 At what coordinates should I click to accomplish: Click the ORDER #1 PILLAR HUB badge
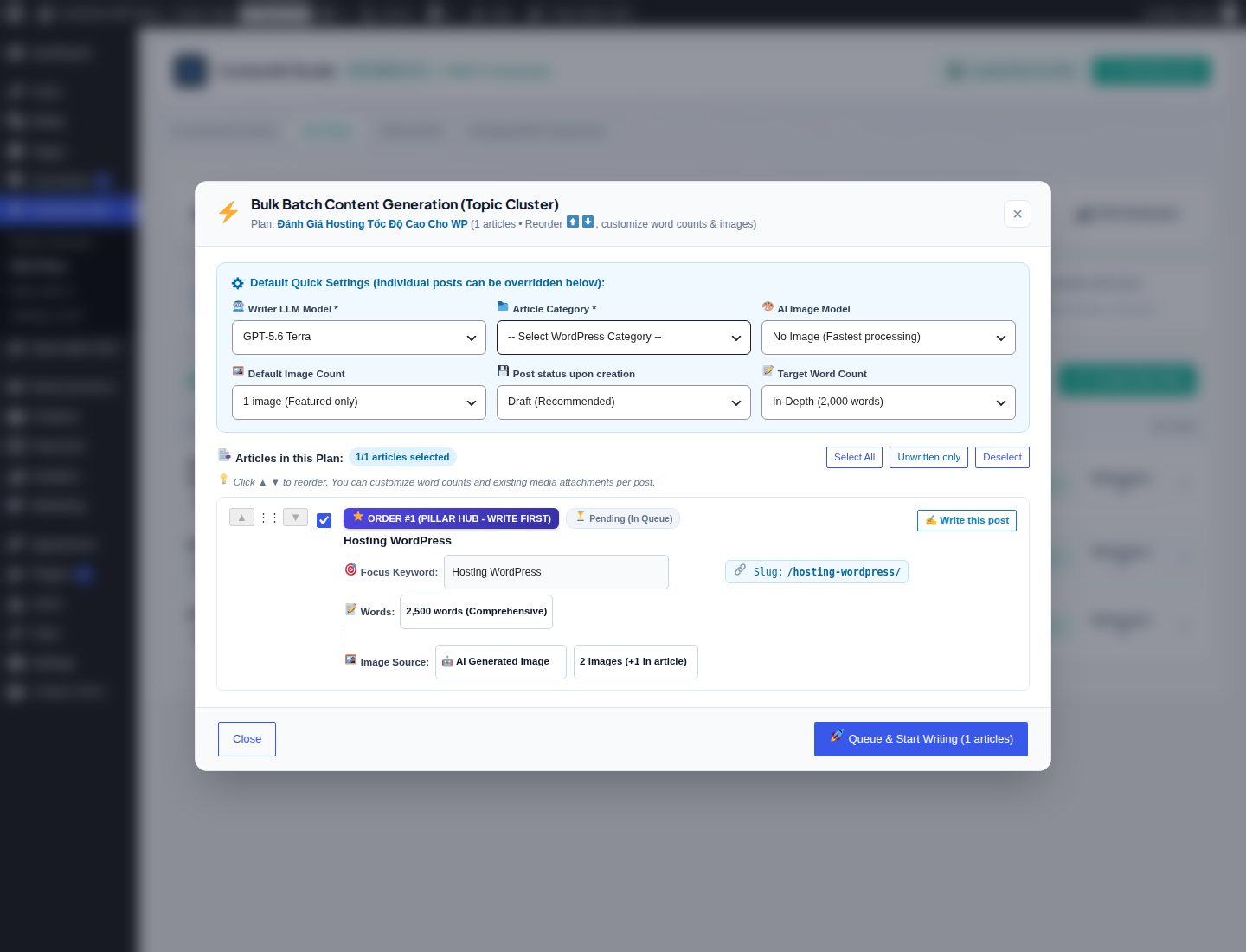pos(451,518)
